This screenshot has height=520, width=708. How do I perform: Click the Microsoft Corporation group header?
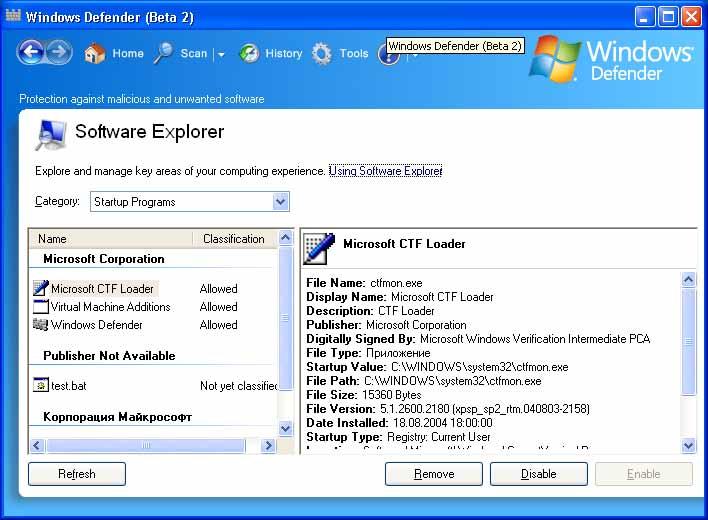[104, 259]
